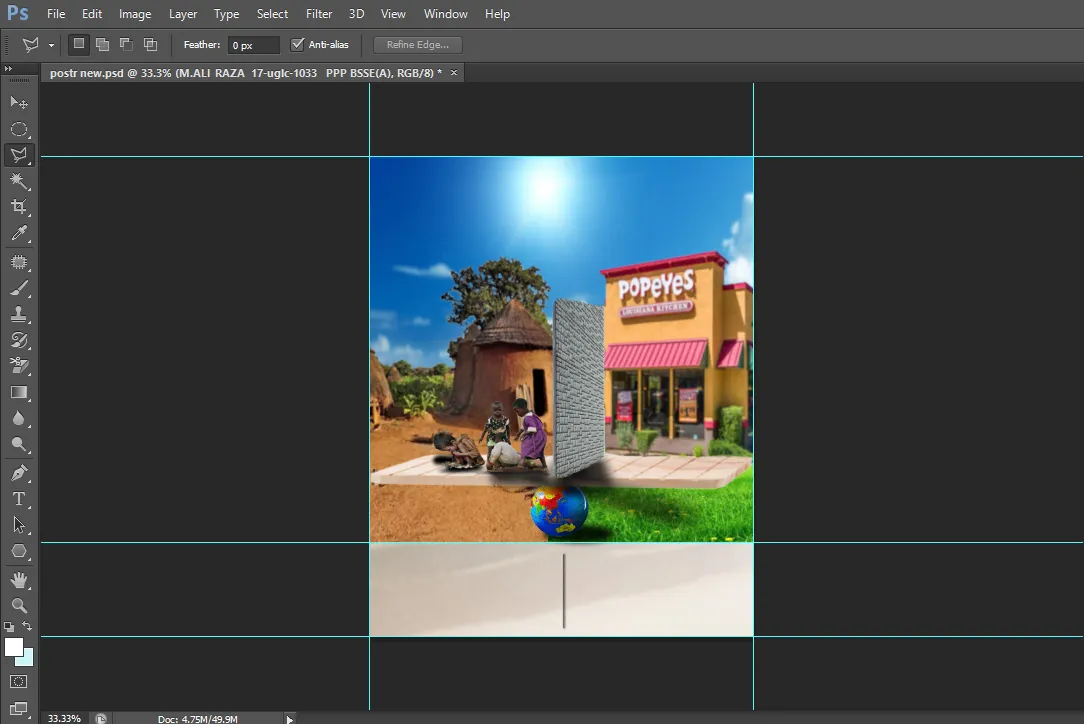The height and width of the screenshot is (724, 1084).
Task: Choose Intersect with selection mode
Action: click(150, 44)
